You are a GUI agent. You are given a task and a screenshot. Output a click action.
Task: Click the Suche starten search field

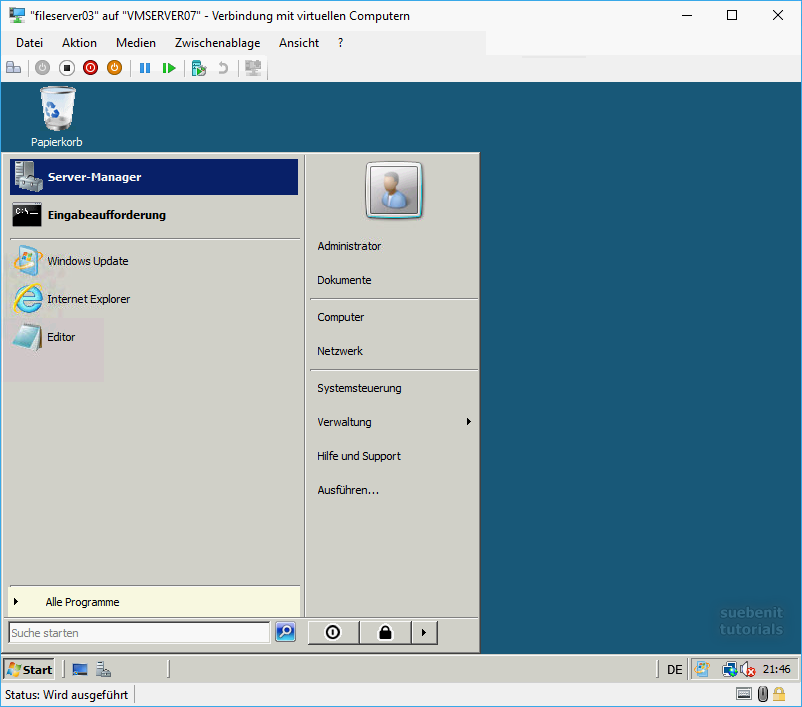pyautogui.click(x=139, y=633)
